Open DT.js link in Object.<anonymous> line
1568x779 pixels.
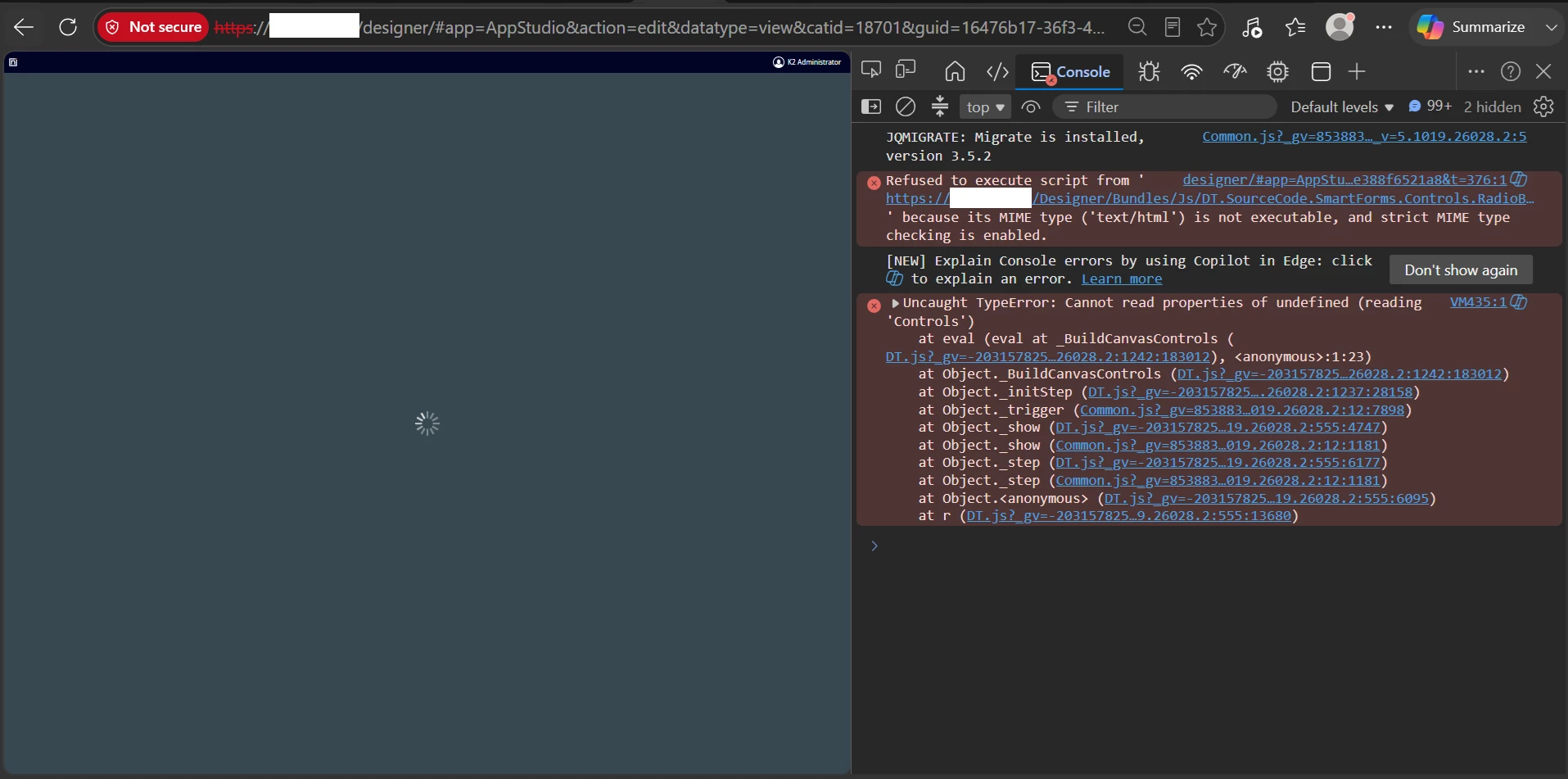pos(1267,499)
